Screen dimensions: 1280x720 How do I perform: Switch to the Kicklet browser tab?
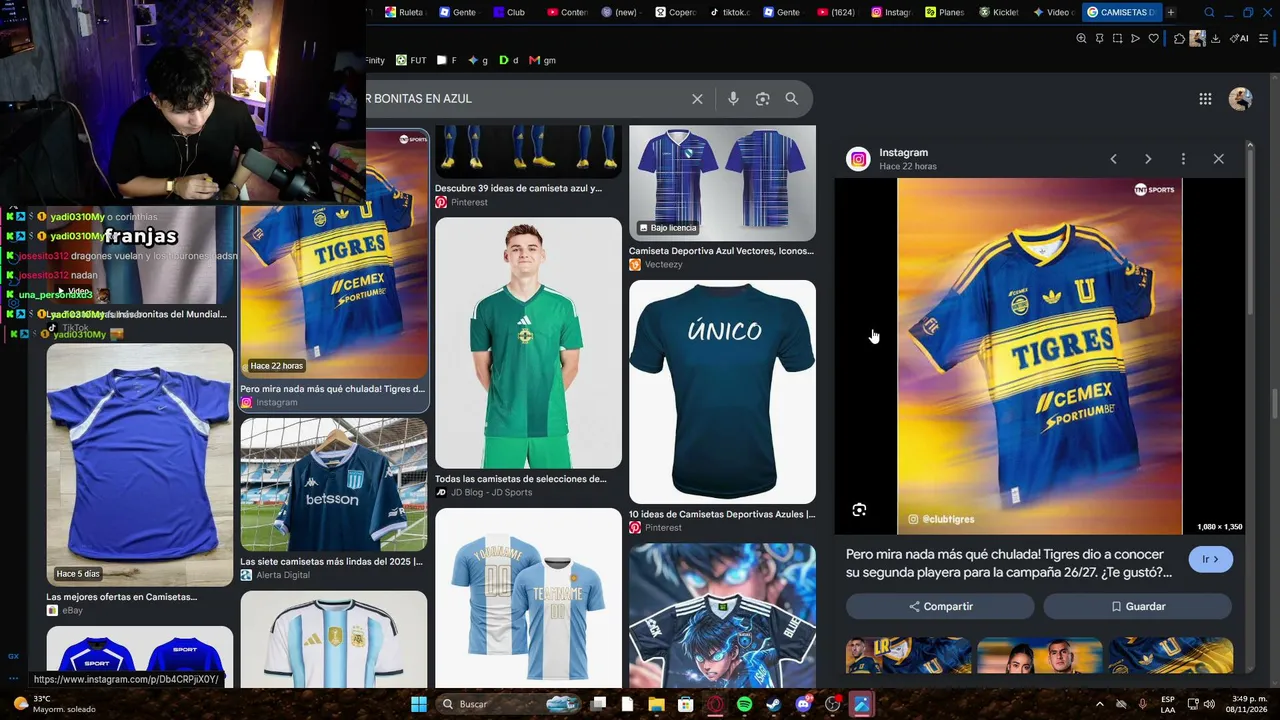(999, 12)
